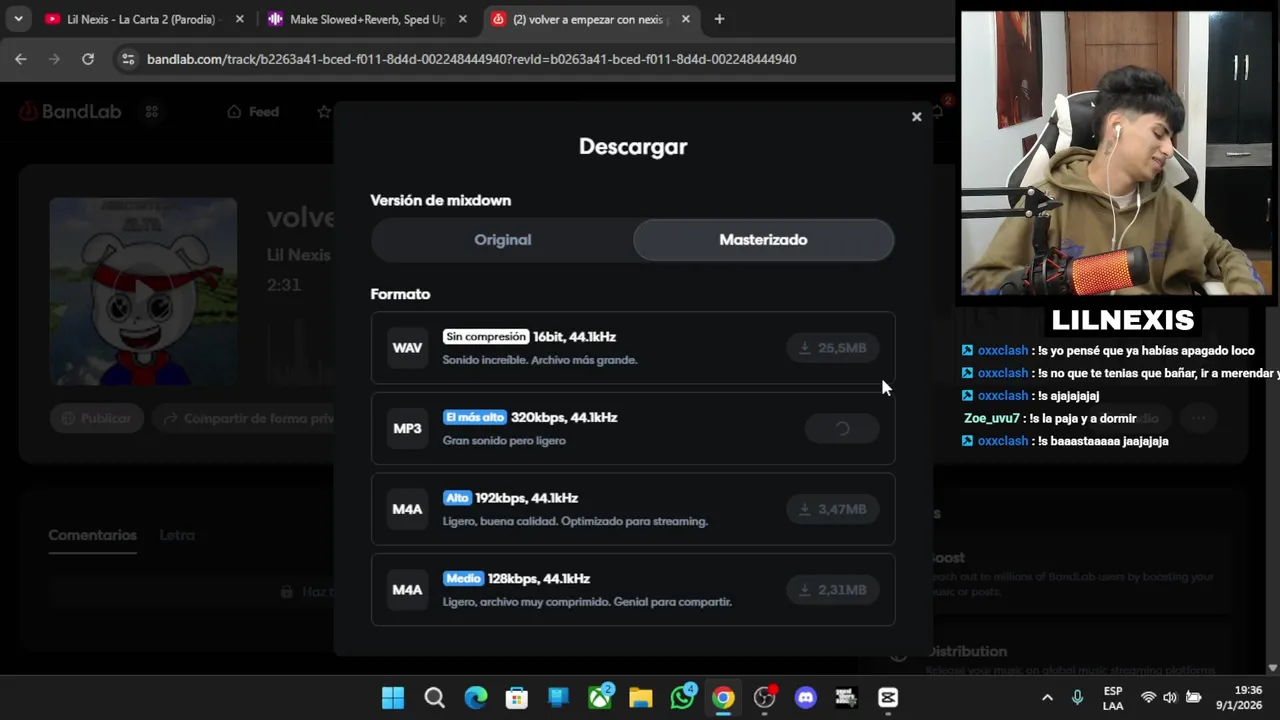Image resolution: width=1280 pixels, height=720 pixels.
Task: Go back in browser history
Action: [x=21, y=59]
